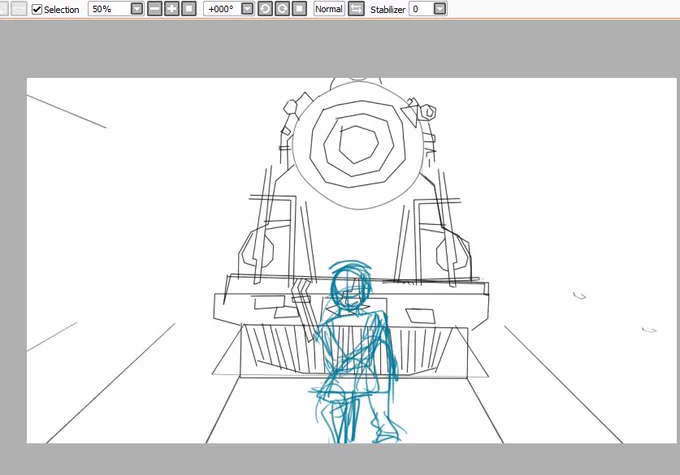Click the Normal view button
Screen dimensions: 680x475
point(329,9)
